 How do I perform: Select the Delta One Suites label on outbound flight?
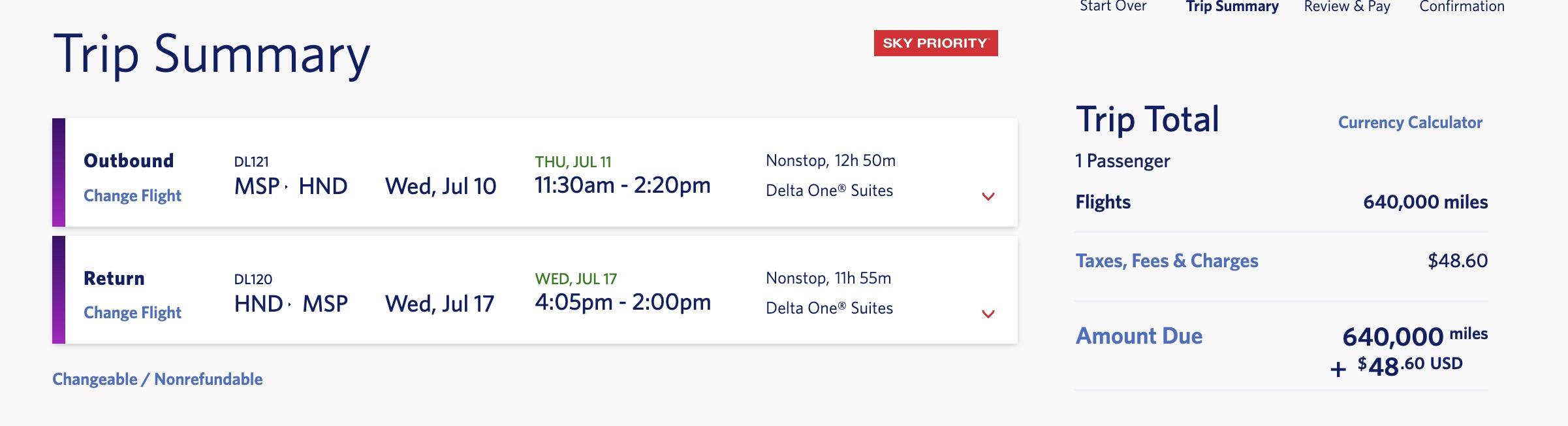point(829,191)
